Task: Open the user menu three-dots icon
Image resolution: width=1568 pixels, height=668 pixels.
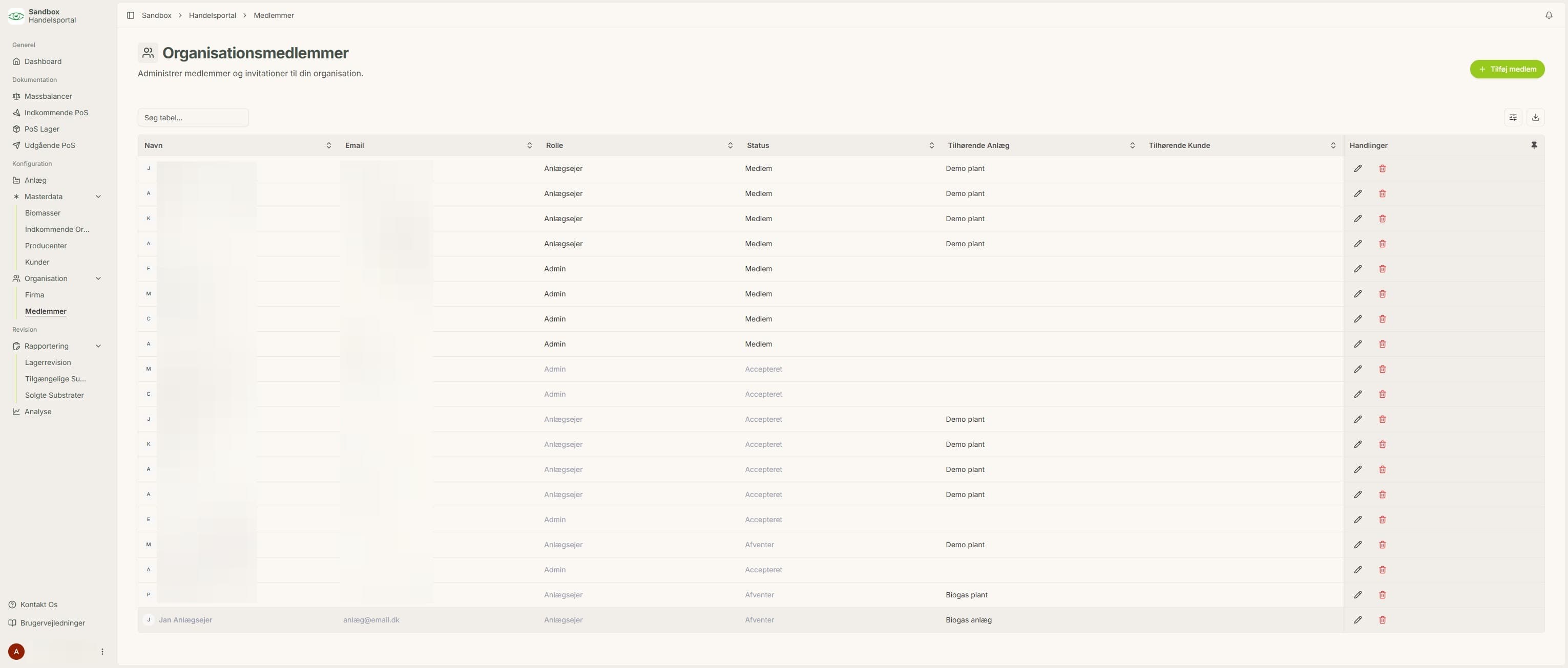Action: [102, 652]
